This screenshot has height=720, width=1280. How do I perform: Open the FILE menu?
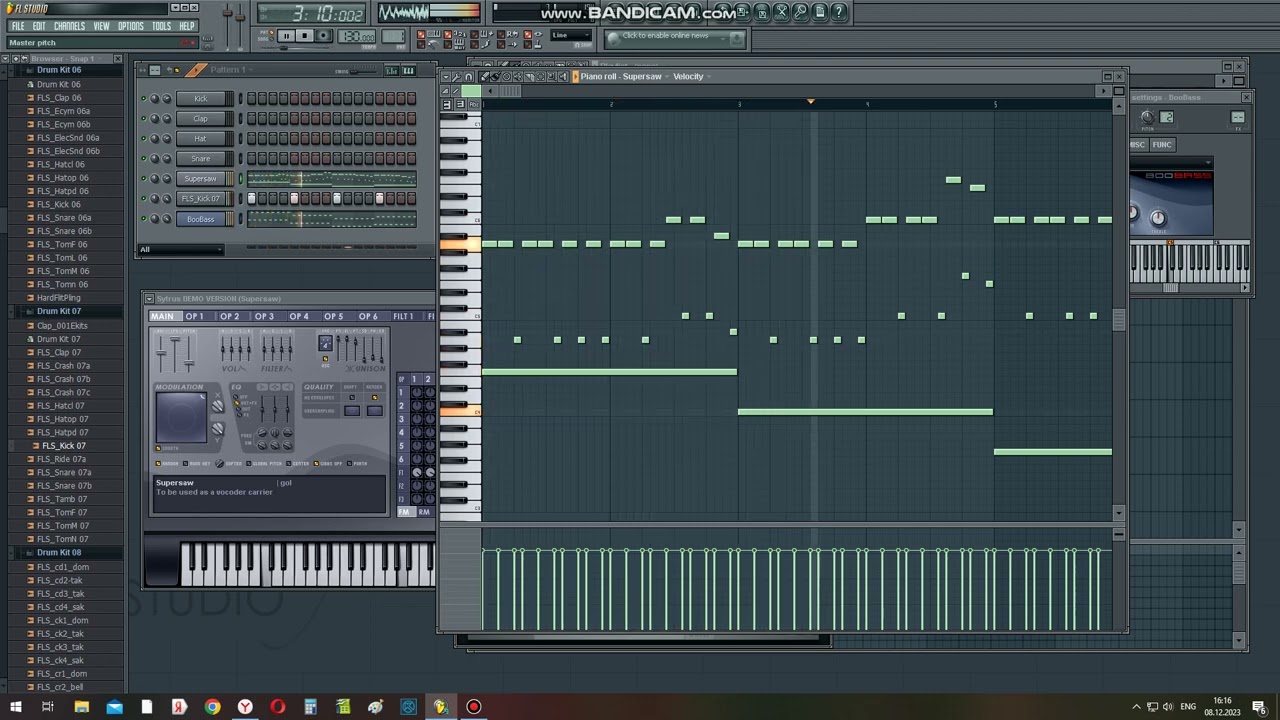pyautogui.click(x=17, y=26)
